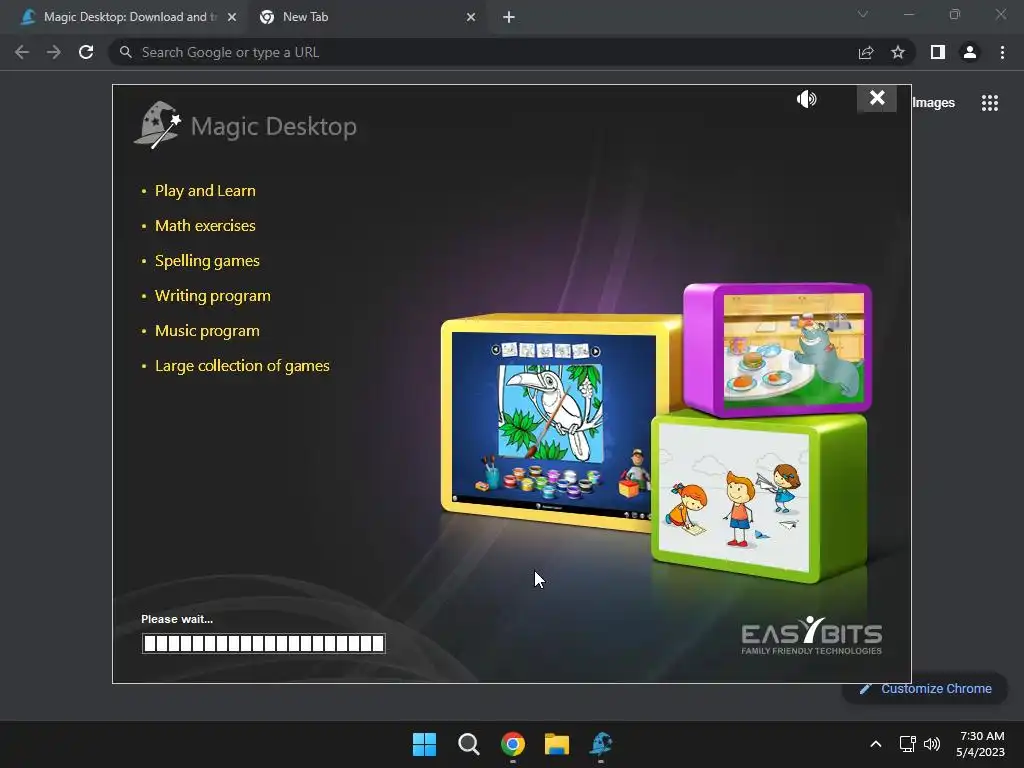Open the Images link in Chrome
This screenshot has width=1024, height=768.
pyautogui.click(x=933, y=103)
